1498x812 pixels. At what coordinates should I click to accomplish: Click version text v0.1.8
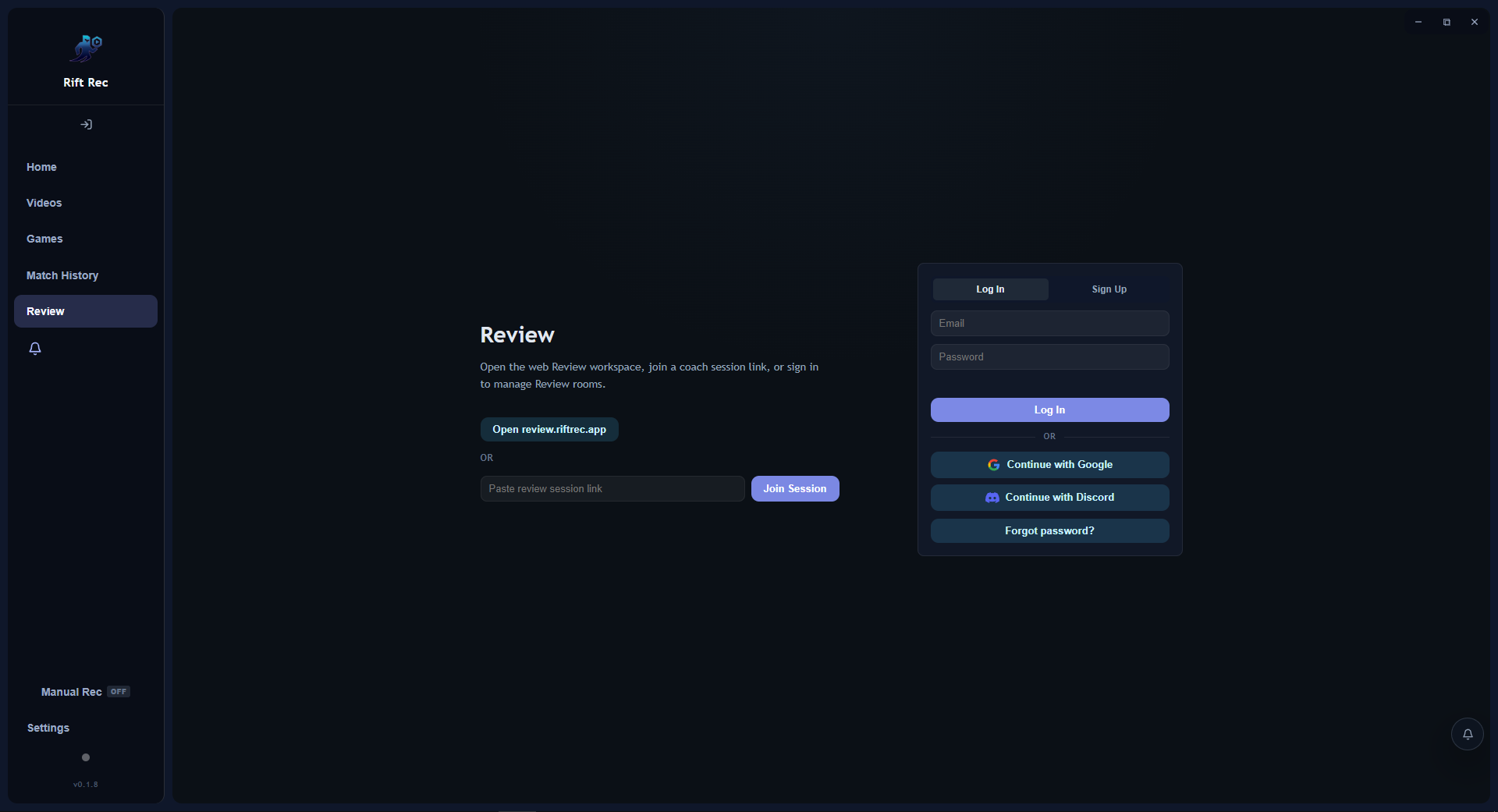click(x=86, y=785)
